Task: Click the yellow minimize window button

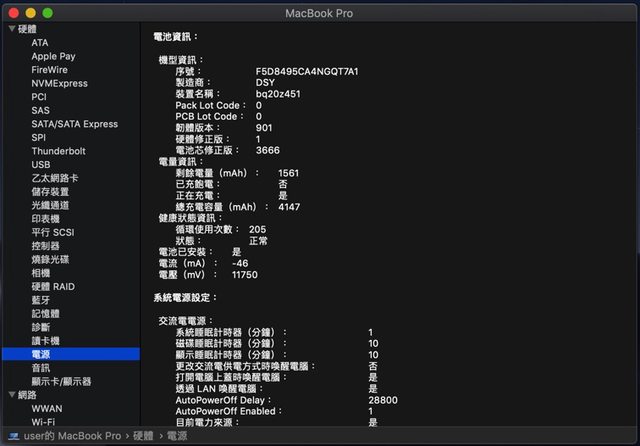Action: [30, 12]
